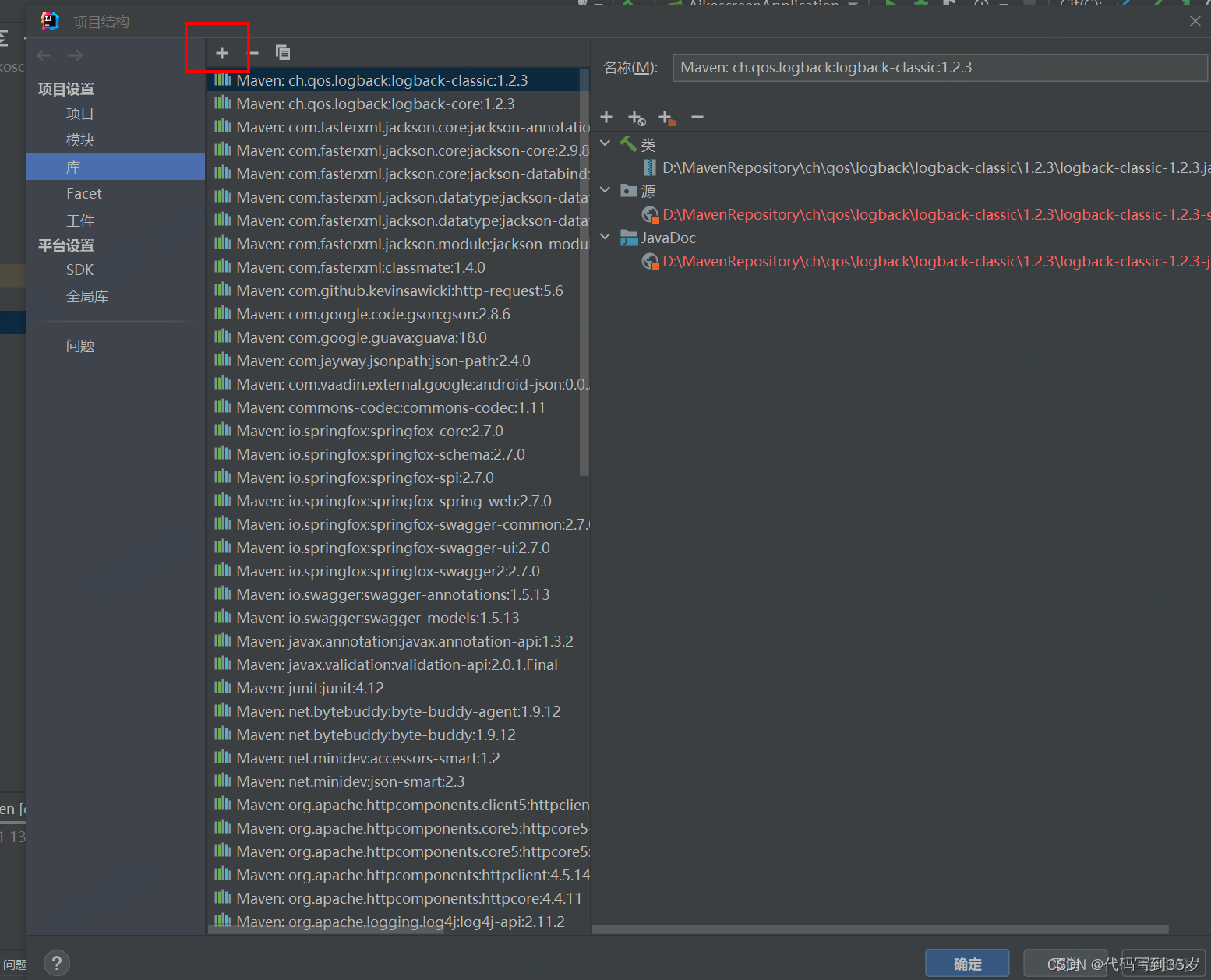The width and height of the screenshot is (1211, 980).
Task: Open help with question mark button
Action: (57, 964)
